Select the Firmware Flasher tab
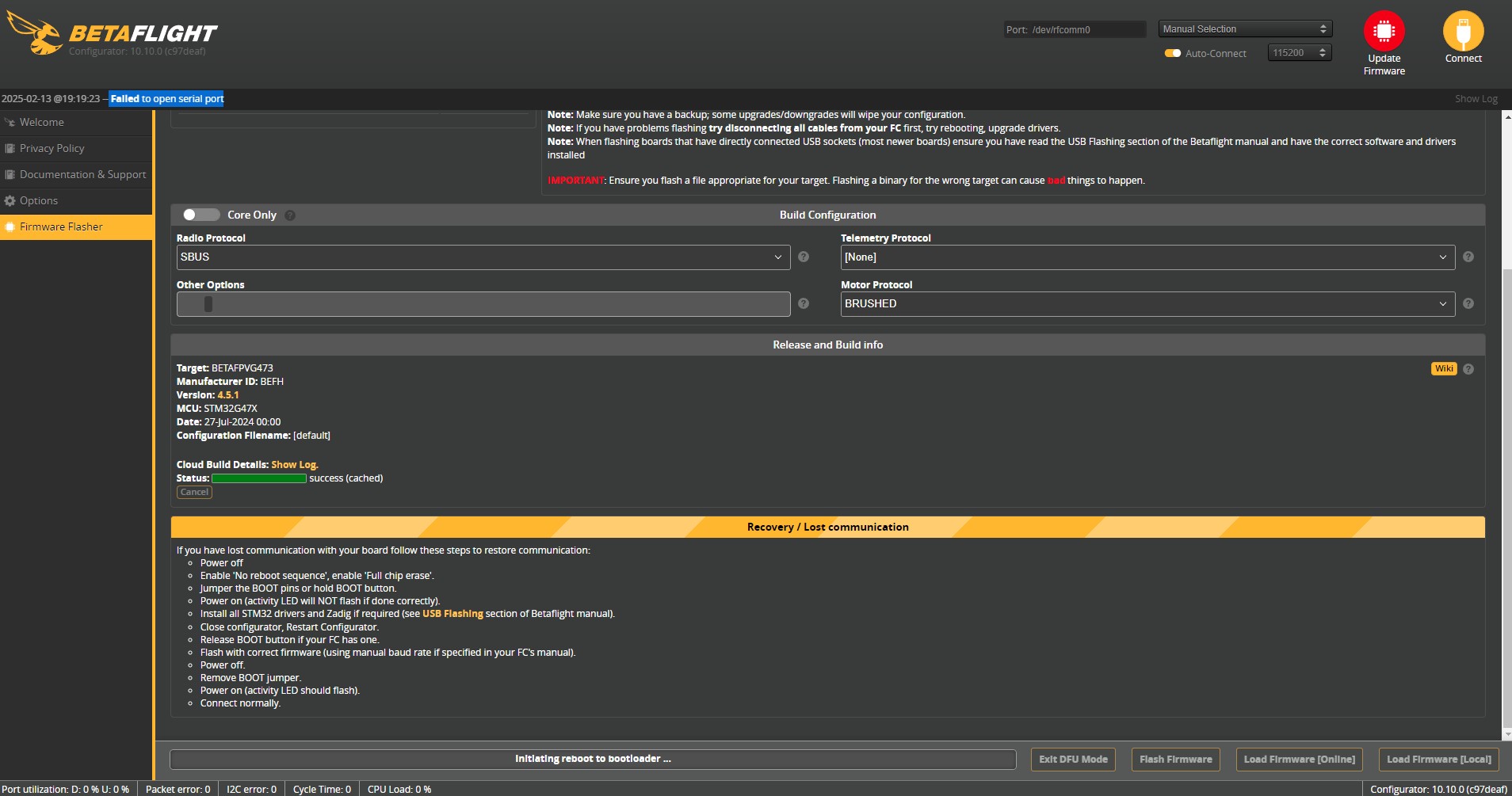The image size is (1512, 796). [x=76, y=227]
